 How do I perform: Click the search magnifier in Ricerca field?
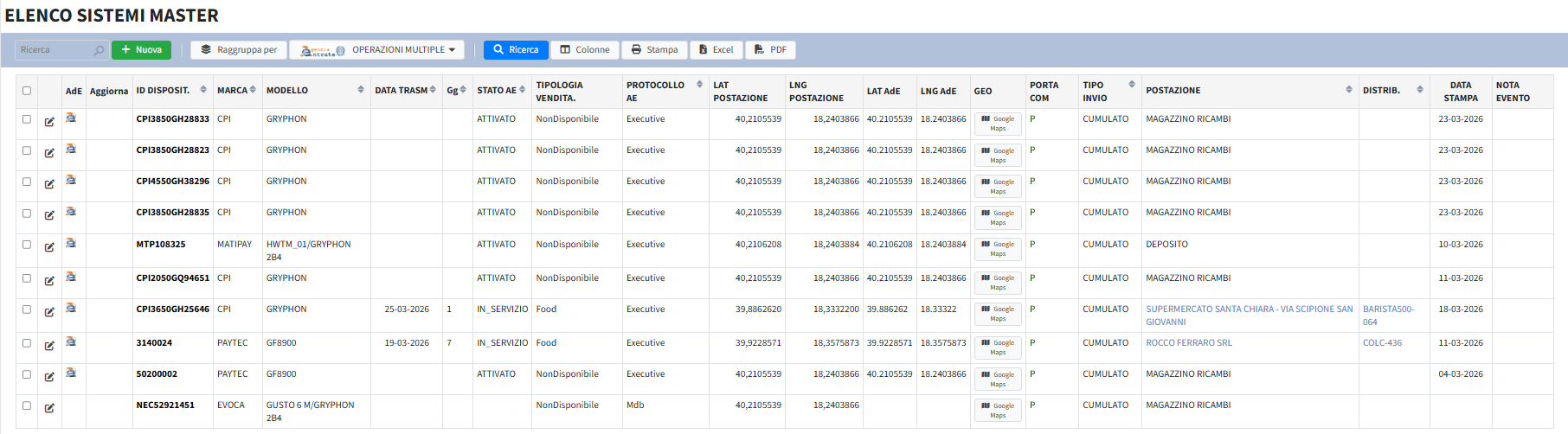(x=99, y=50)
